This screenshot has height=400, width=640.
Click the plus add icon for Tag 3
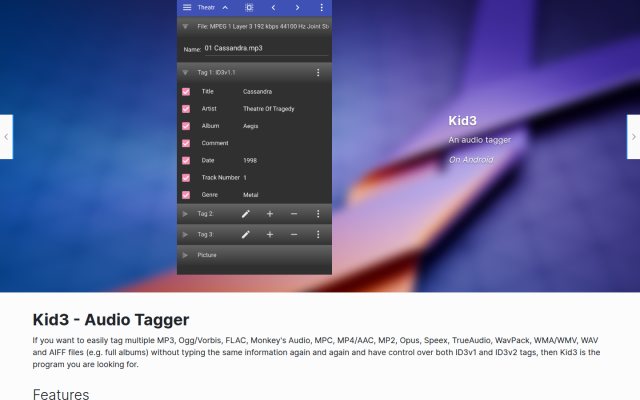pos(270,235)
